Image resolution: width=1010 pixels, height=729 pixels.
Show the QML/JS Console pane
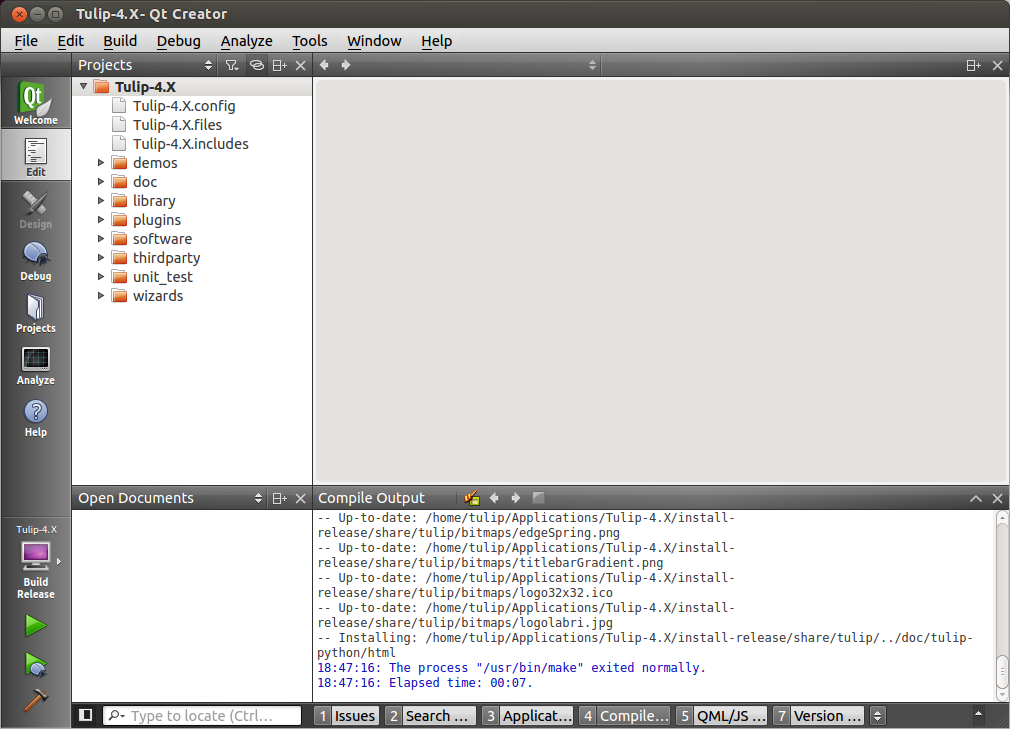click(721, 715)
